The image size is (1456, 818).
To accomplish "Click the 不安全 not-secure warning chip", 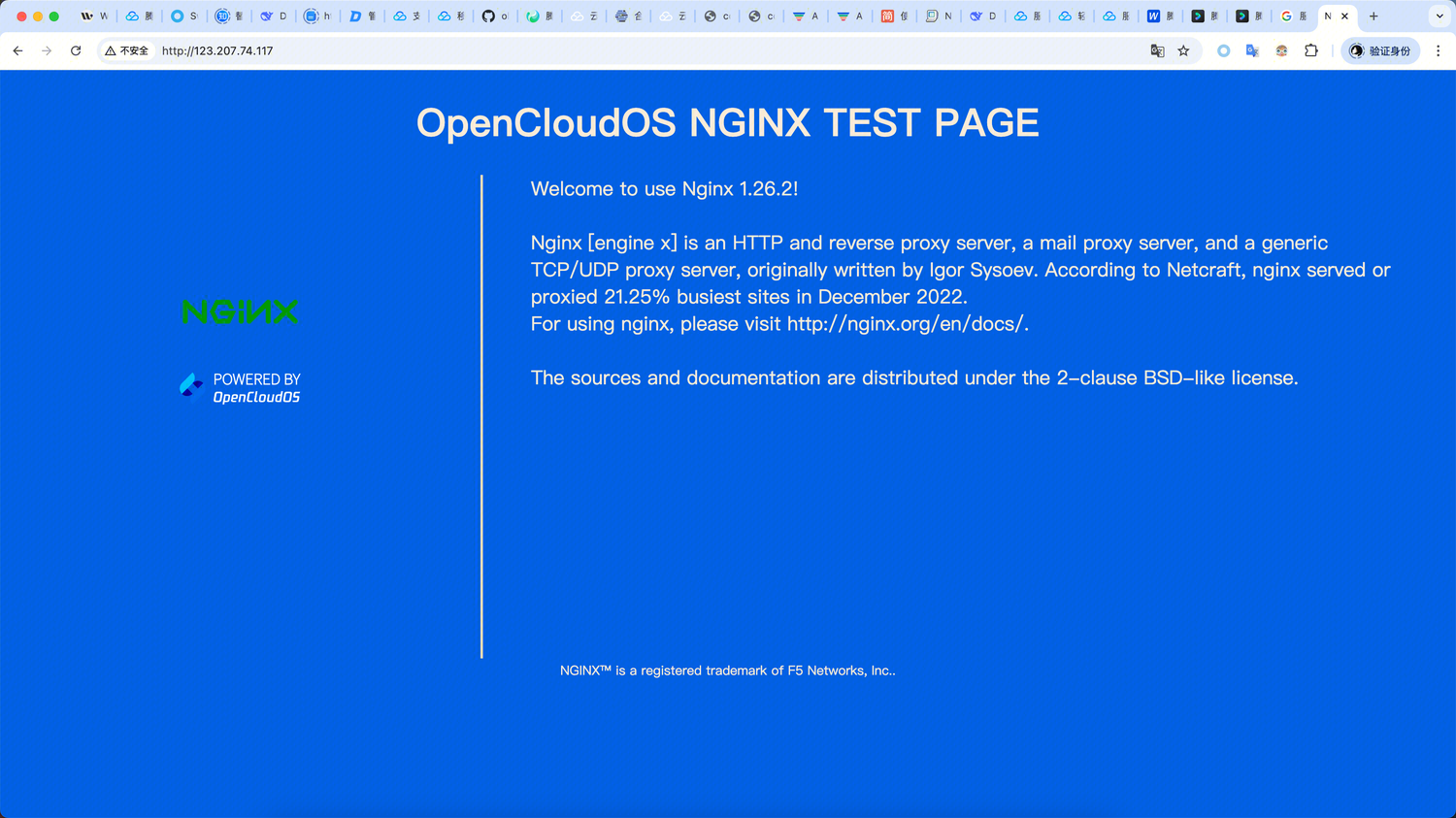I will tap(127, 50).
